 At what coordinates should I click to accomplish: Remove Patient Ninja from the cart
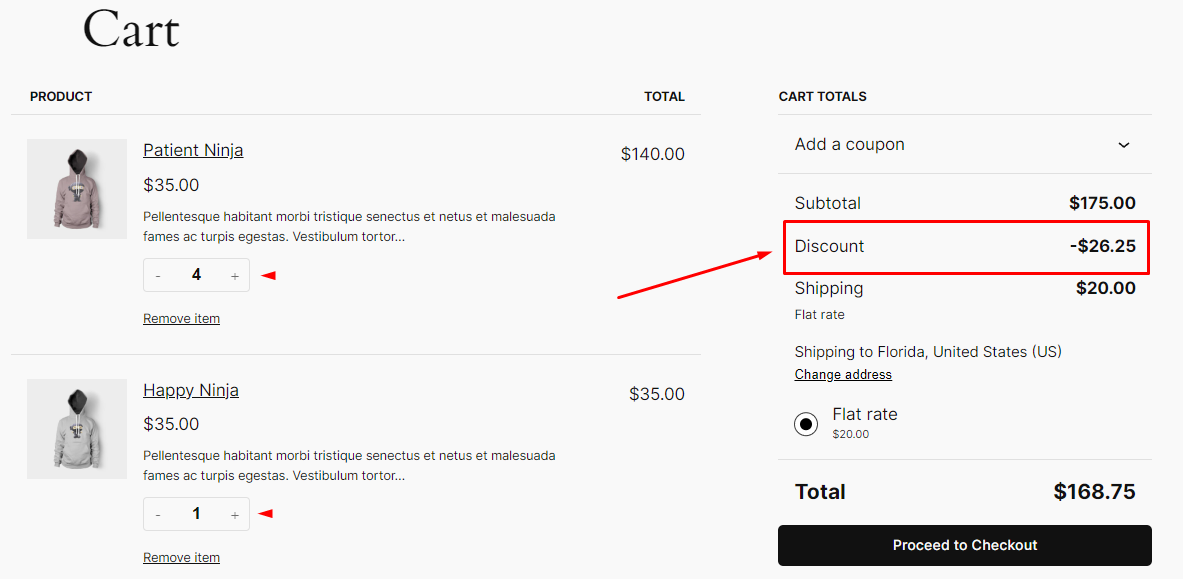(x=181, y=318)
